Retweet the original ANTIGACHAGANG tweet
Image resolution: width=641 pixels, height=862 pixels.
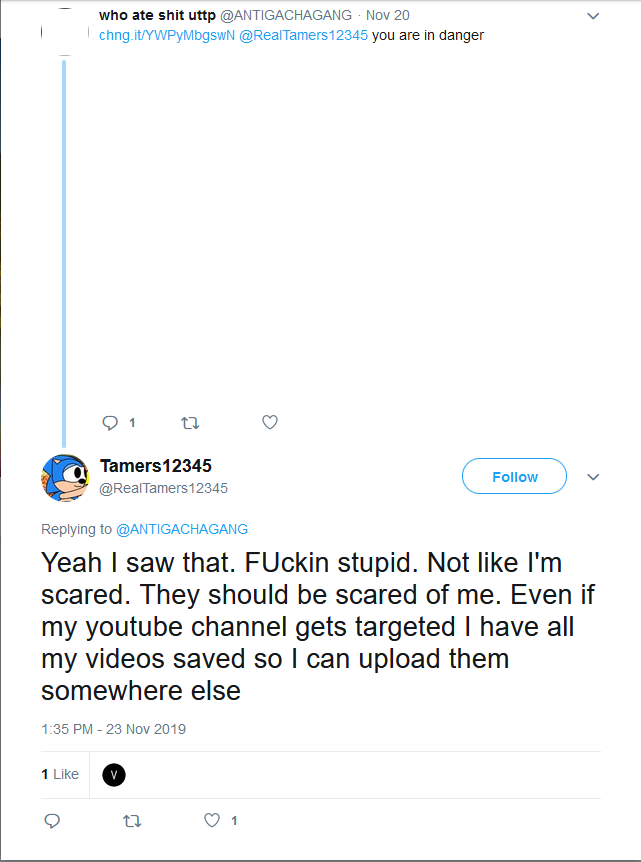189,423
